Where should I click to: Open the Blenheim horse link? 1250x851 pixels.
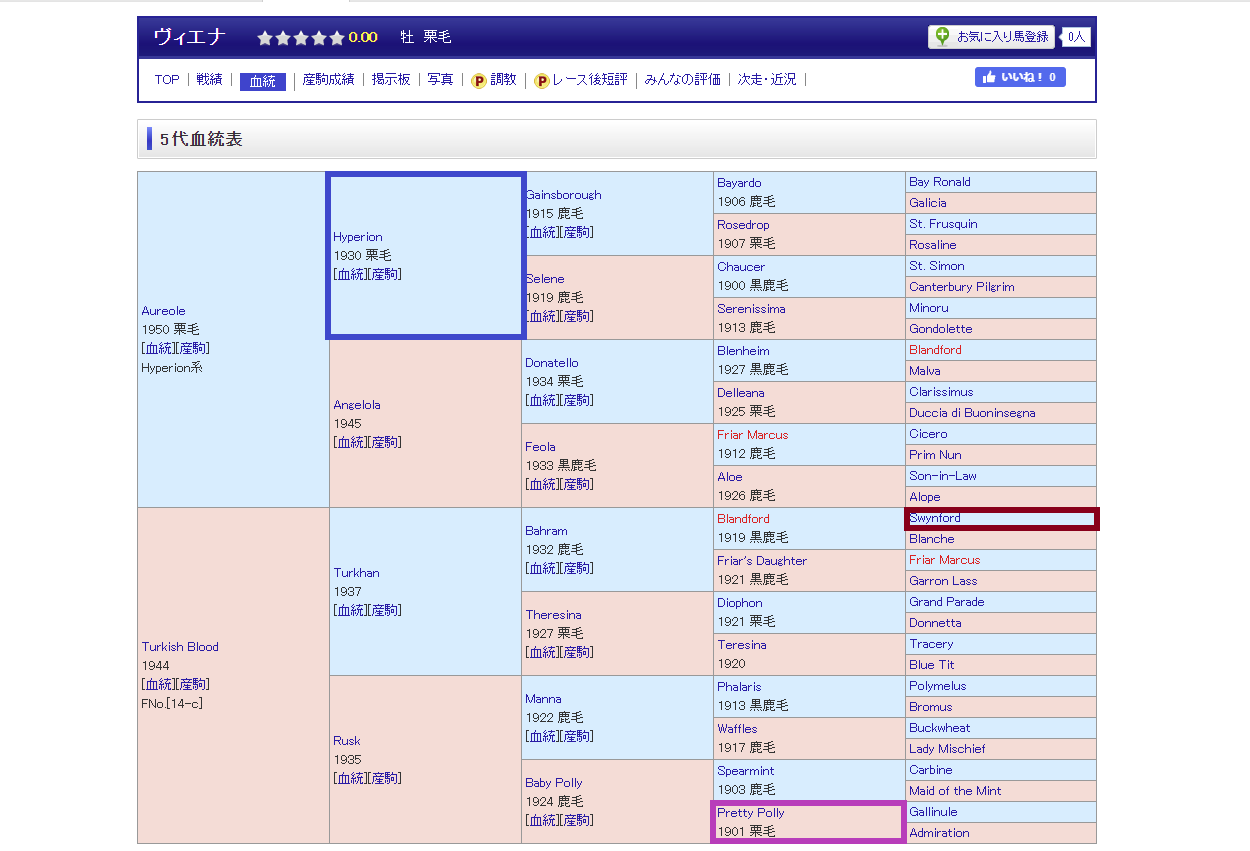click(743, 351)
